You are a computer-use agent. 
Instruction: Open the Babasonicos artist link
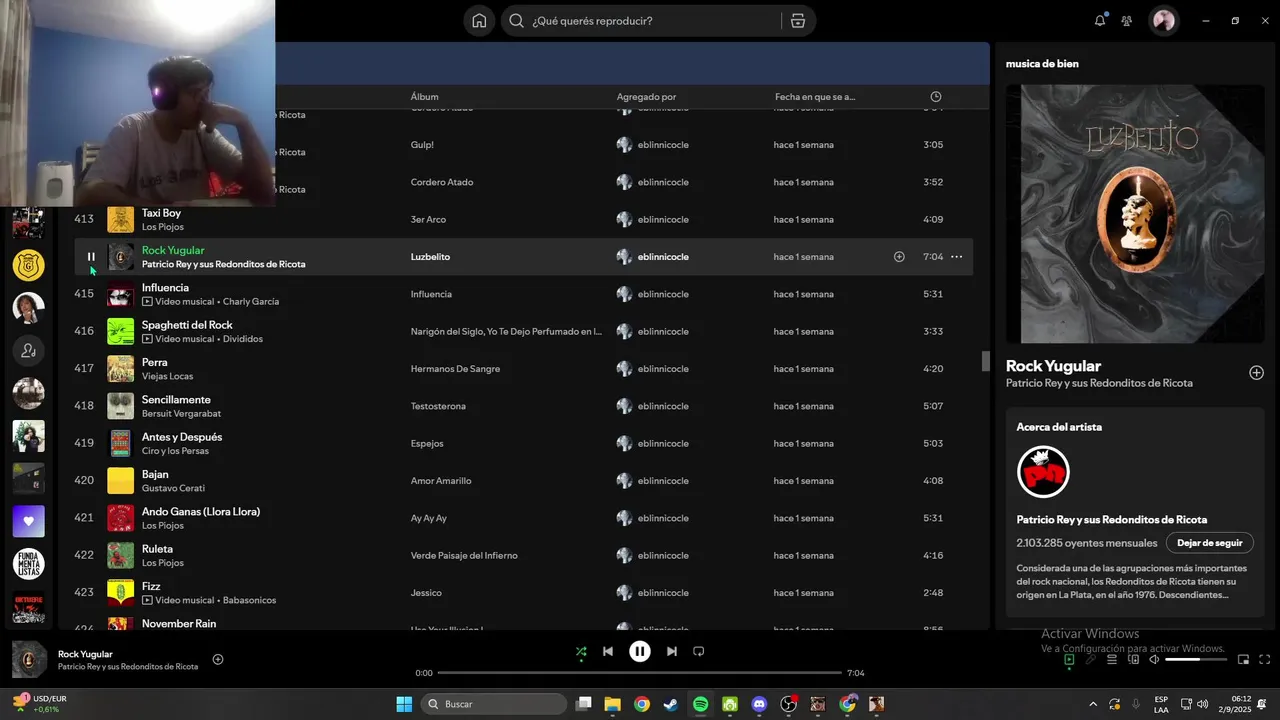coord(249,601)
